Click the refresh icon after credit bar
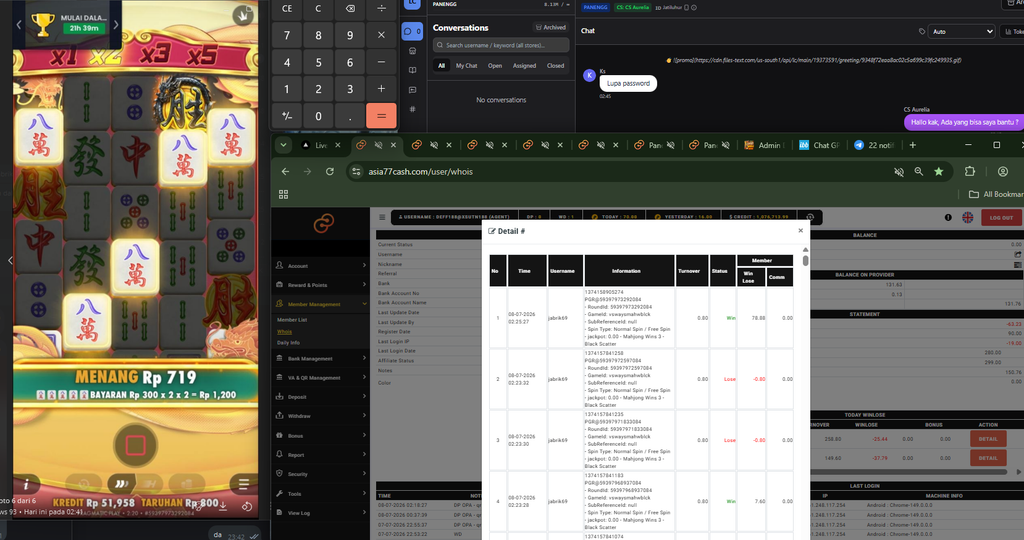 tap(810, 217)
